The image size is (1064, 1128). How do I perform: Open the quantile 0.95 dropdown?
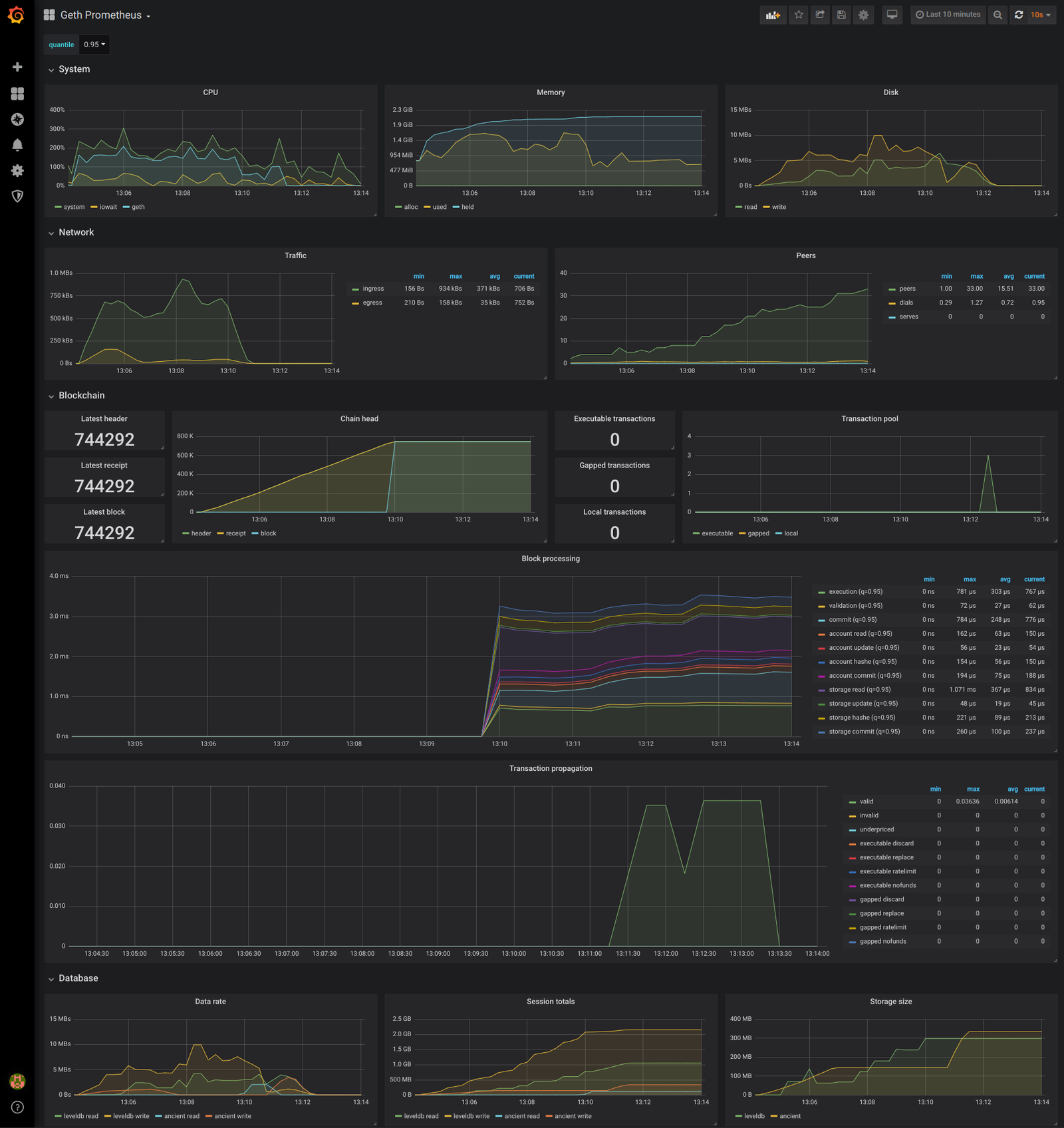[93, 44]
